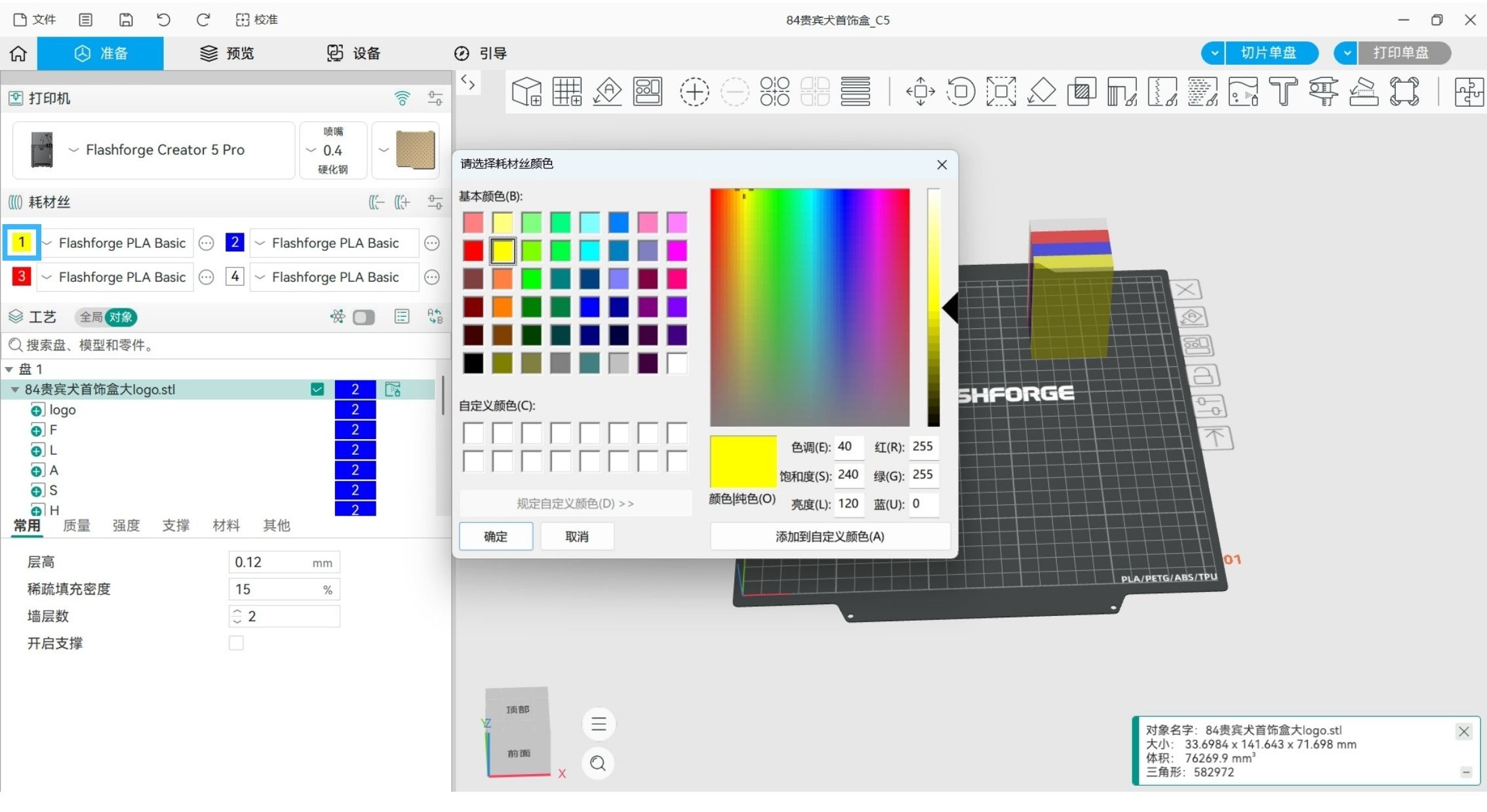The width and height of the screenshot is (1487, 812).
Task: Select the seam painting tool
Action: 1162,91
